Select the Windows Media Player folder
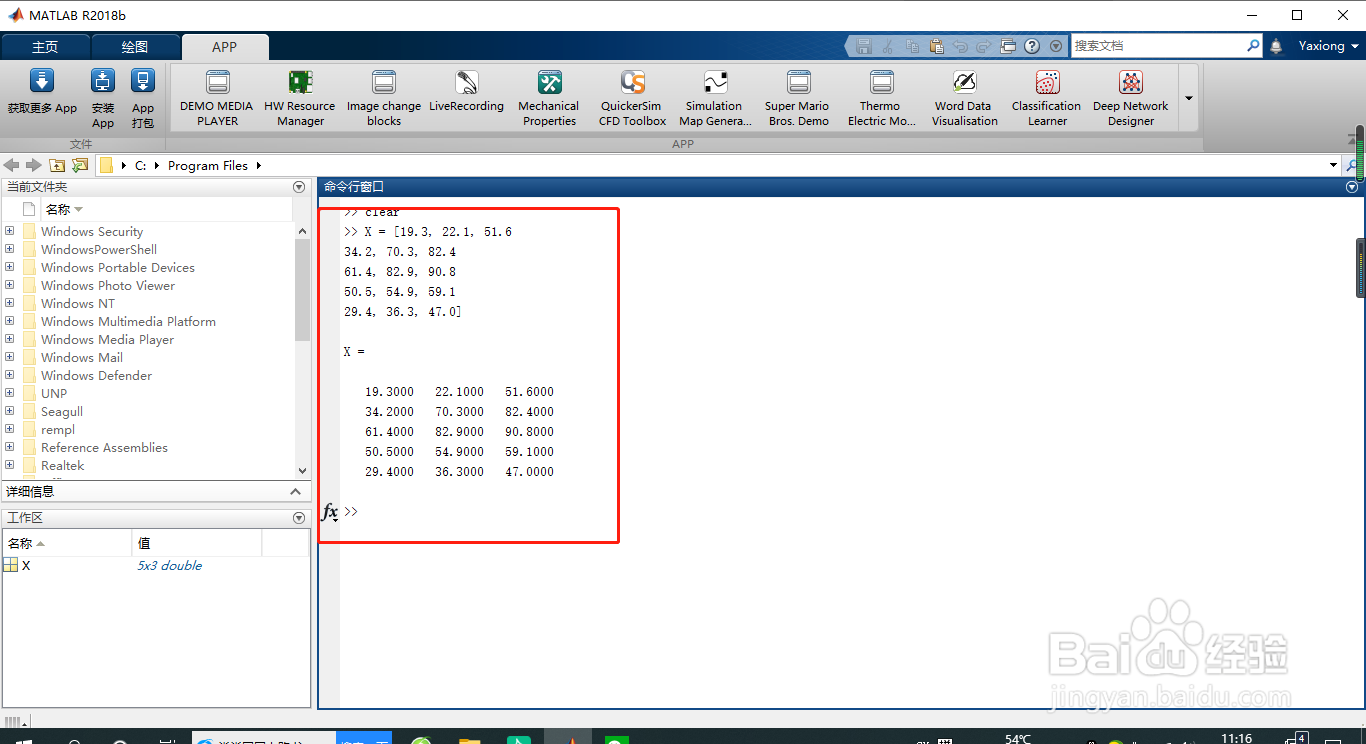 pyautogui.click(x=107, y=339)
